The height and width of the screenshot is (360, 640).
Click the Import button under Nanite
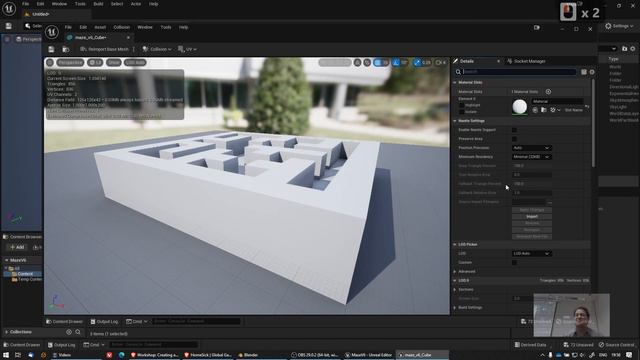pyautogui.click(x=532, y=216)
